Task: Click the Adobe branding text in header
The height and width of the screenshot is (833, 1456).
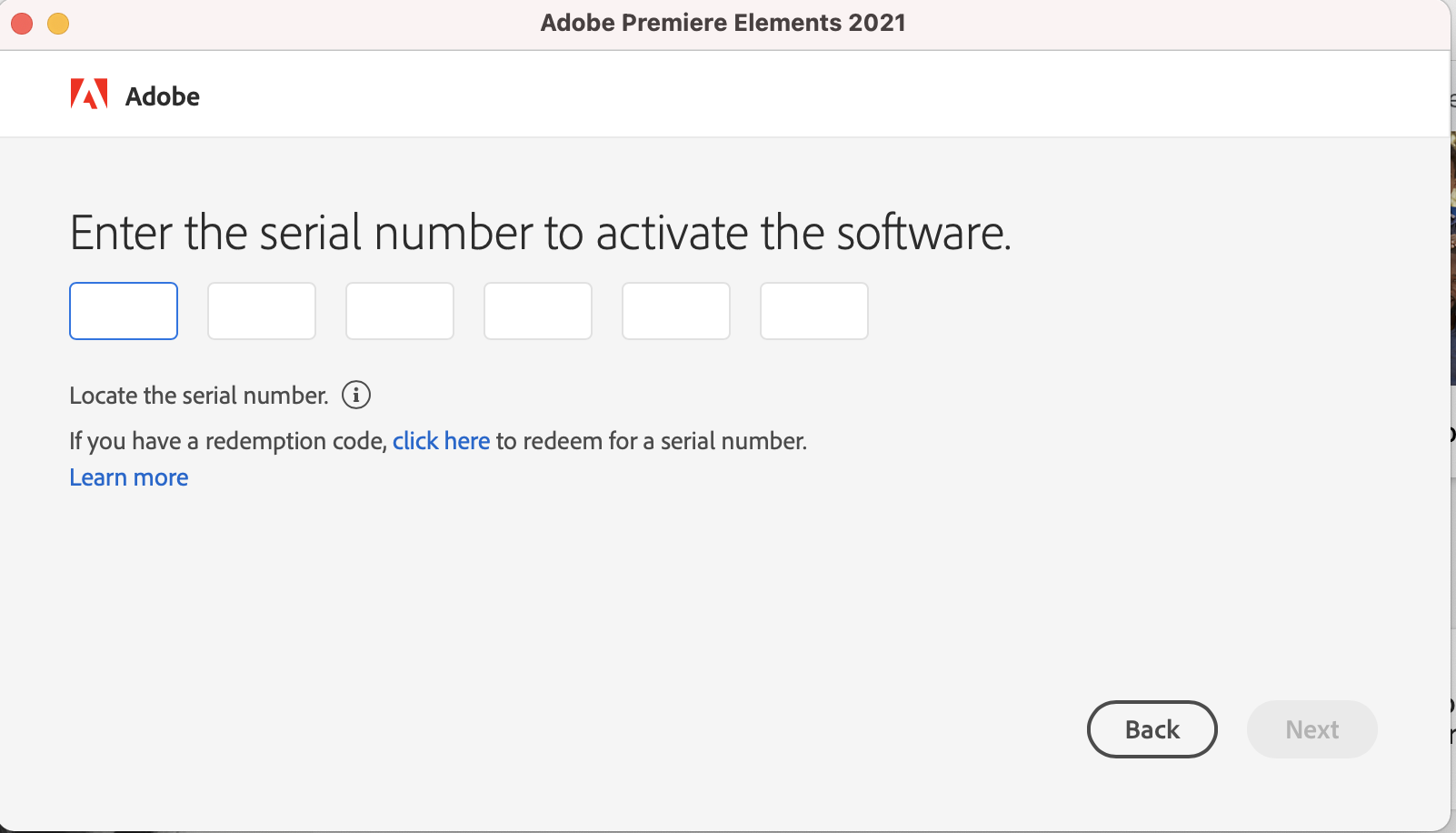Action: point(162,95)
